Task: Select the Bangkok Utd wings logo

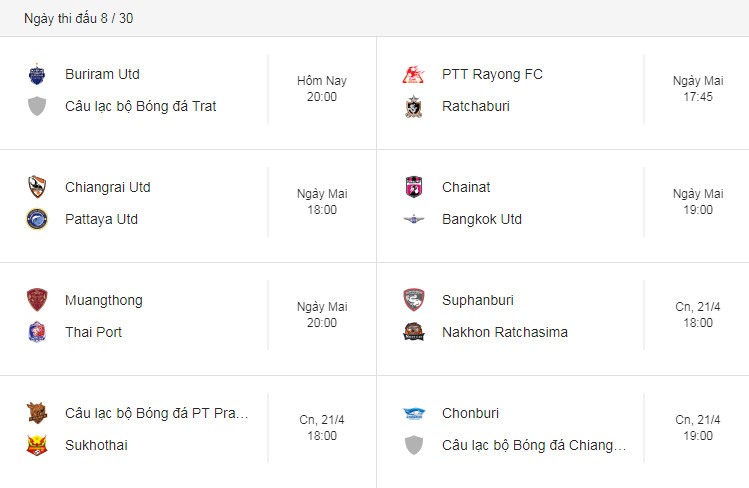Action: pos(414,219)
